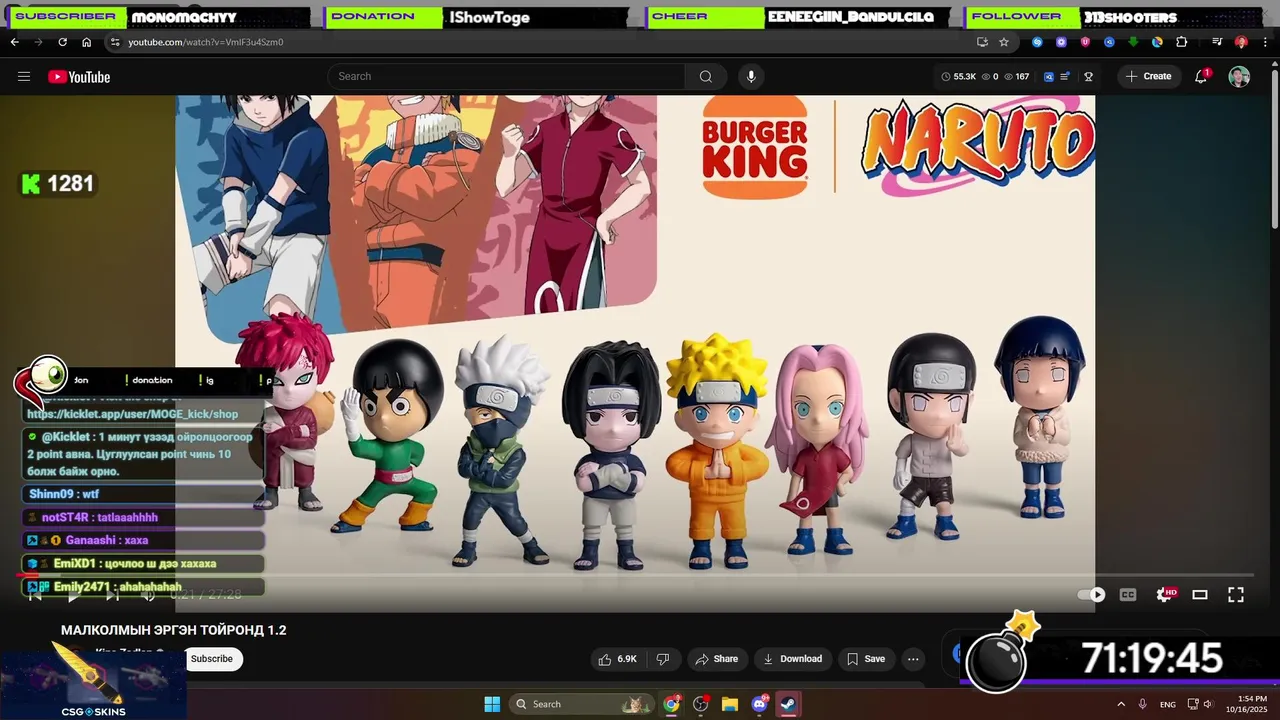
Task: Open Steam from the taskbar
Action: point(788,704)
